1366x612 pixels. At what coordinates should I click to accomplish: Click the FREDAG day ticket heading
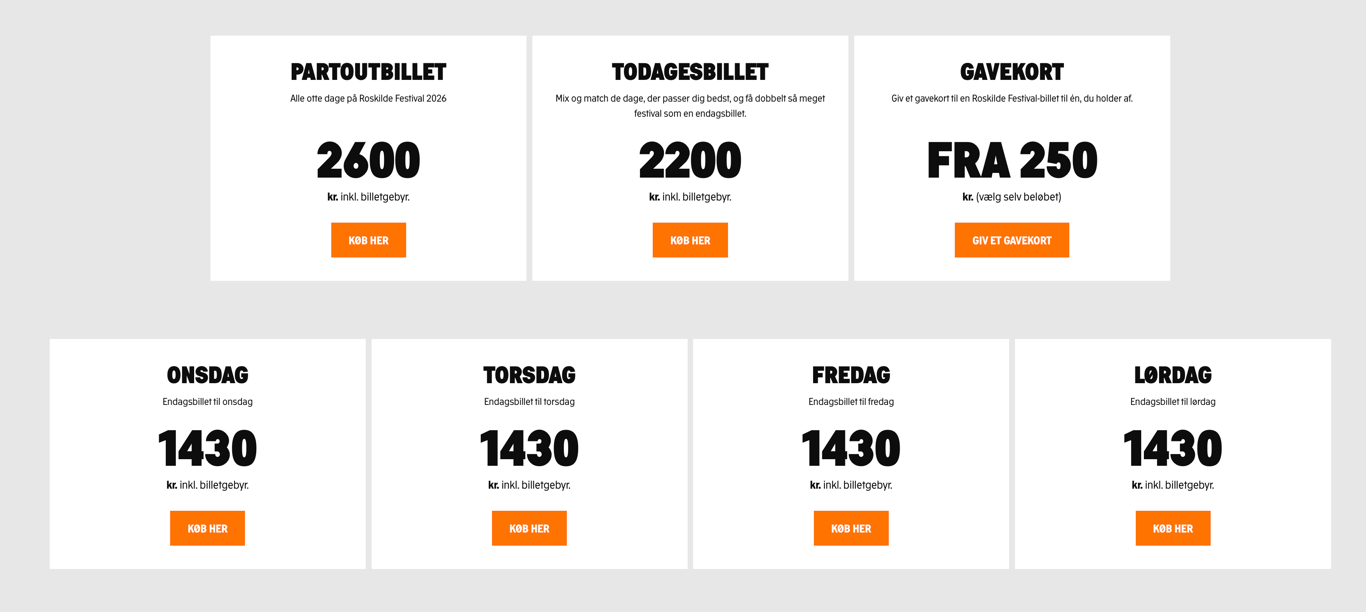(851, 375)
